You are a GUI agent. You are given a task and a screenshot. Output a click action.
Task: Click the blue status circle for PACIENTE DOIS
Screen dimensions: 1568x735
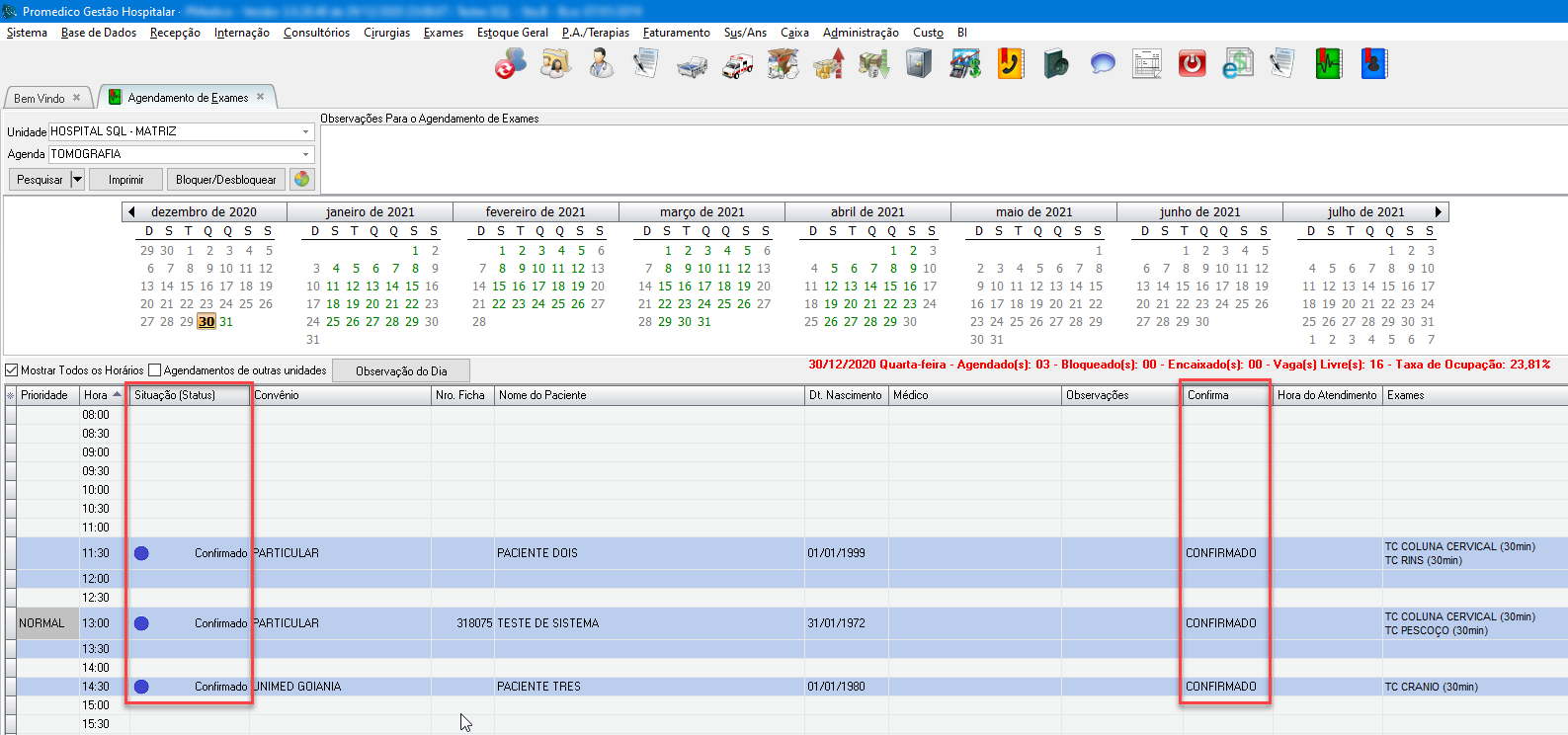point(141,553)
